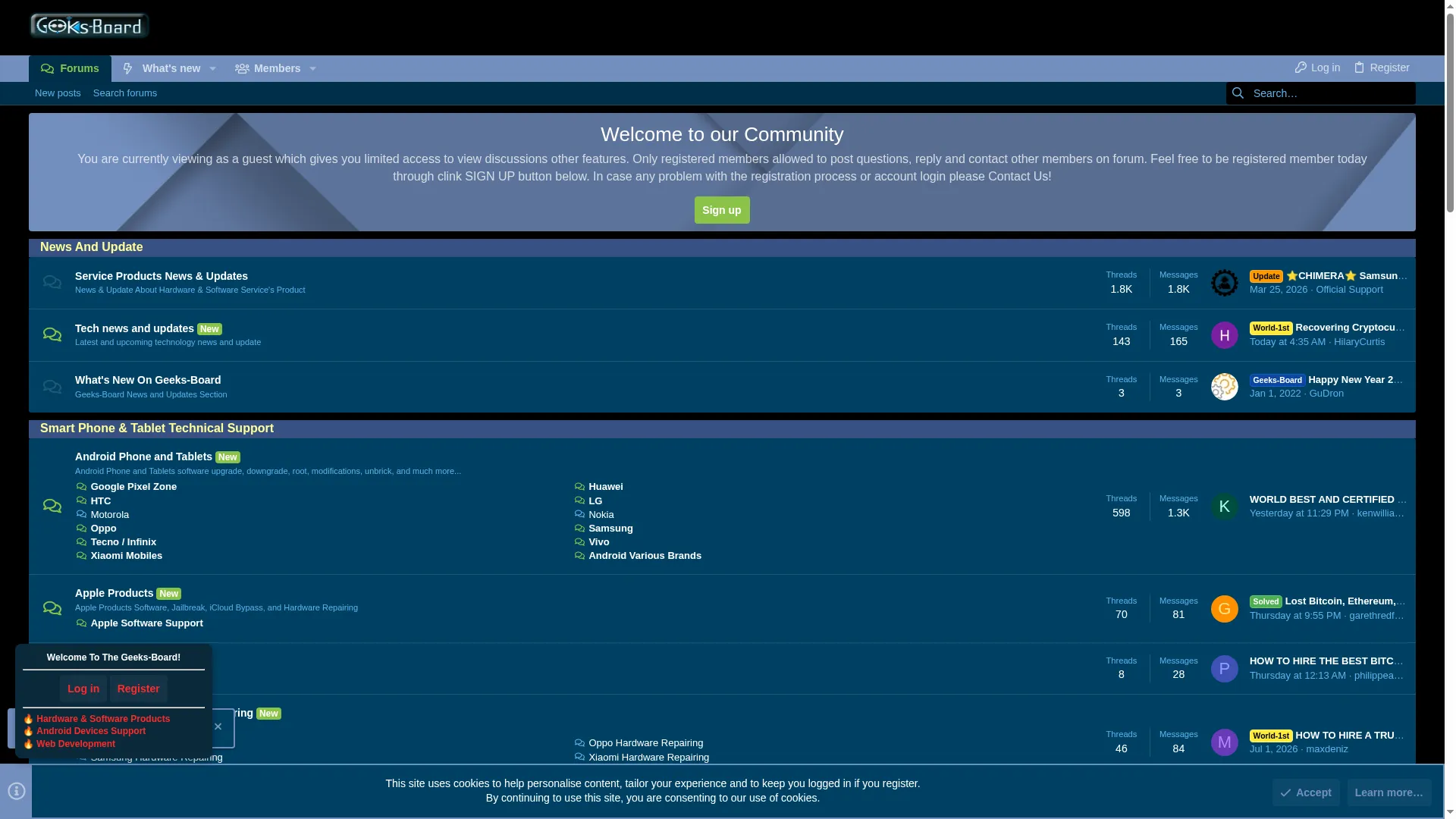The height and width of the screenshot is (819, 1456).
Task: Click the search magnifier icon
Action: (1238, 93)
